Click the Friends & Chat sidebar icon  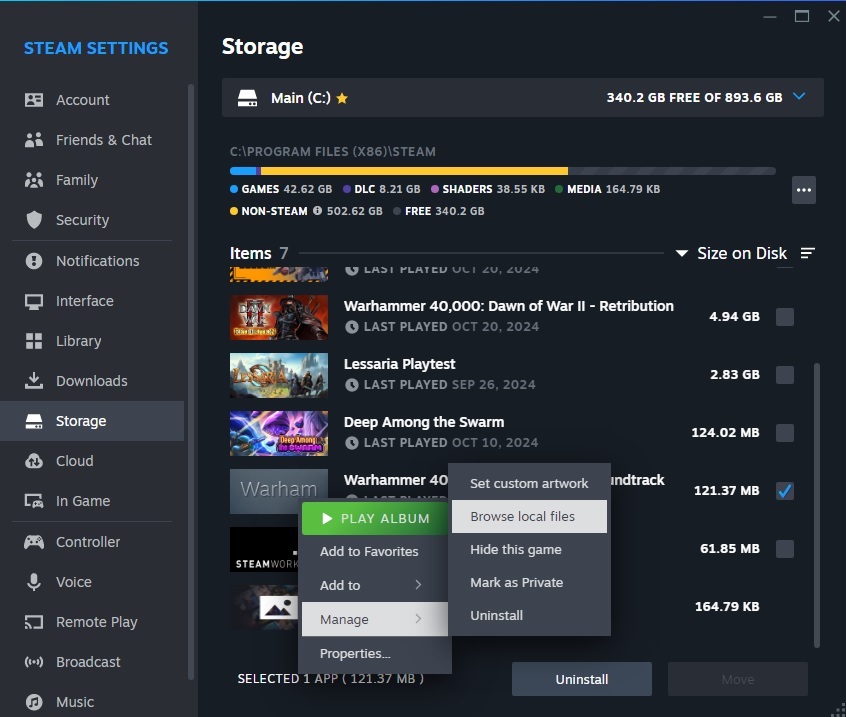(34, 140)
